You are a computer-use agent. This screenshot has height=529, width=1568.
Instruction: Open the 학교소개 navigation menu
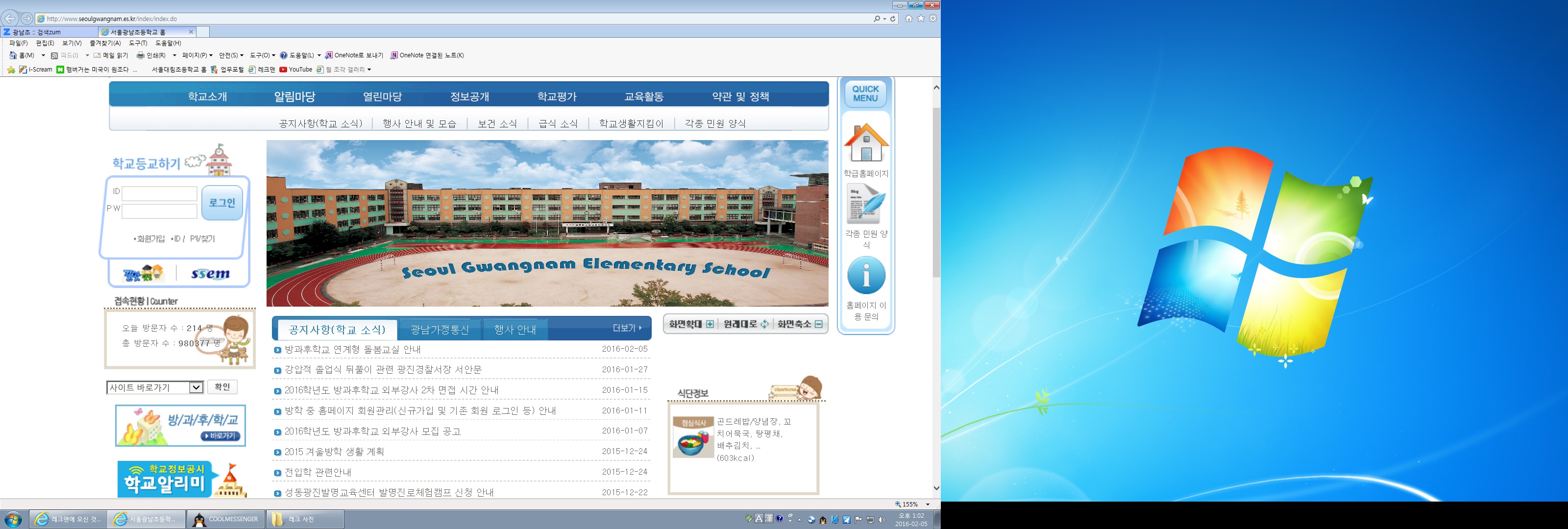click(x=208, y=96)
